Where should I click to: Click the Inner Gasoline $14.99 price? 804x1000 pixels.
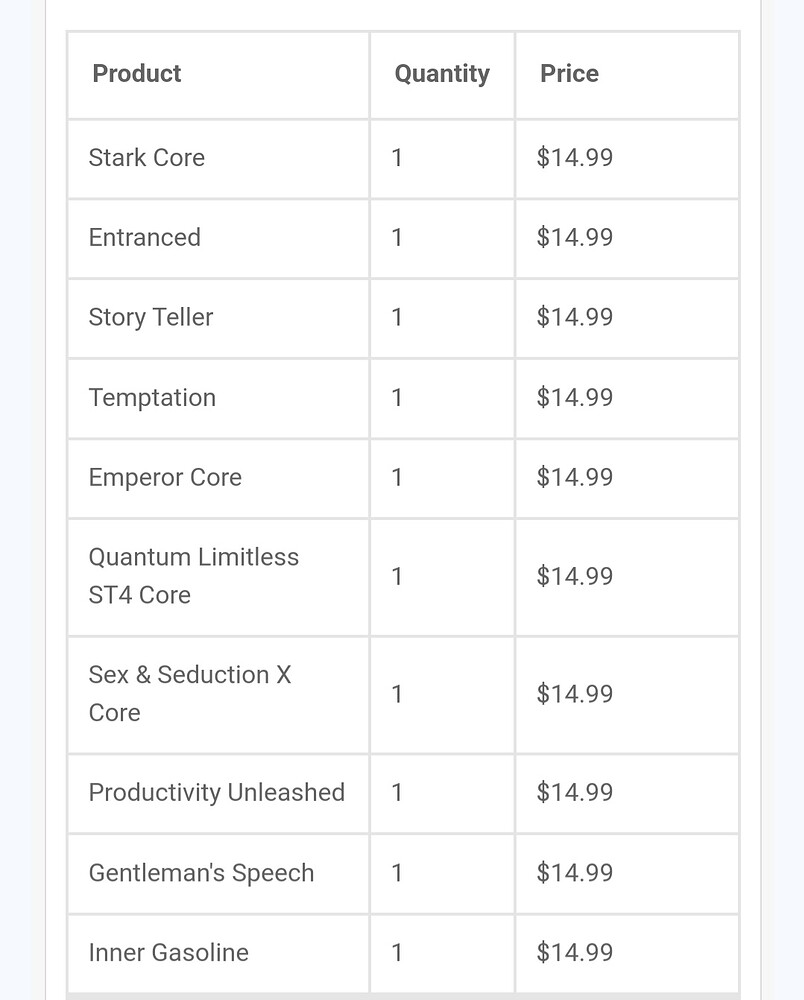tap(574, 953)
